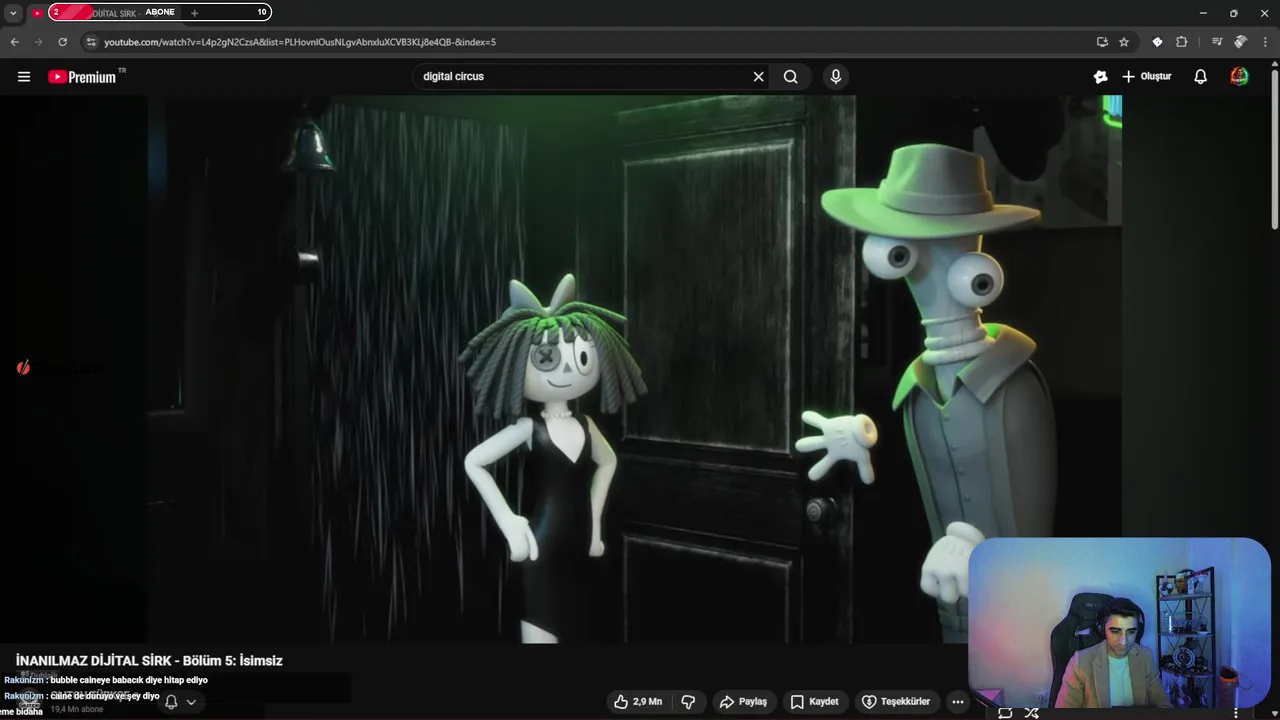Click the webcam overlay thumbnail
Viewport: 1280px width, 720px height.
[x=1119, y=623]
